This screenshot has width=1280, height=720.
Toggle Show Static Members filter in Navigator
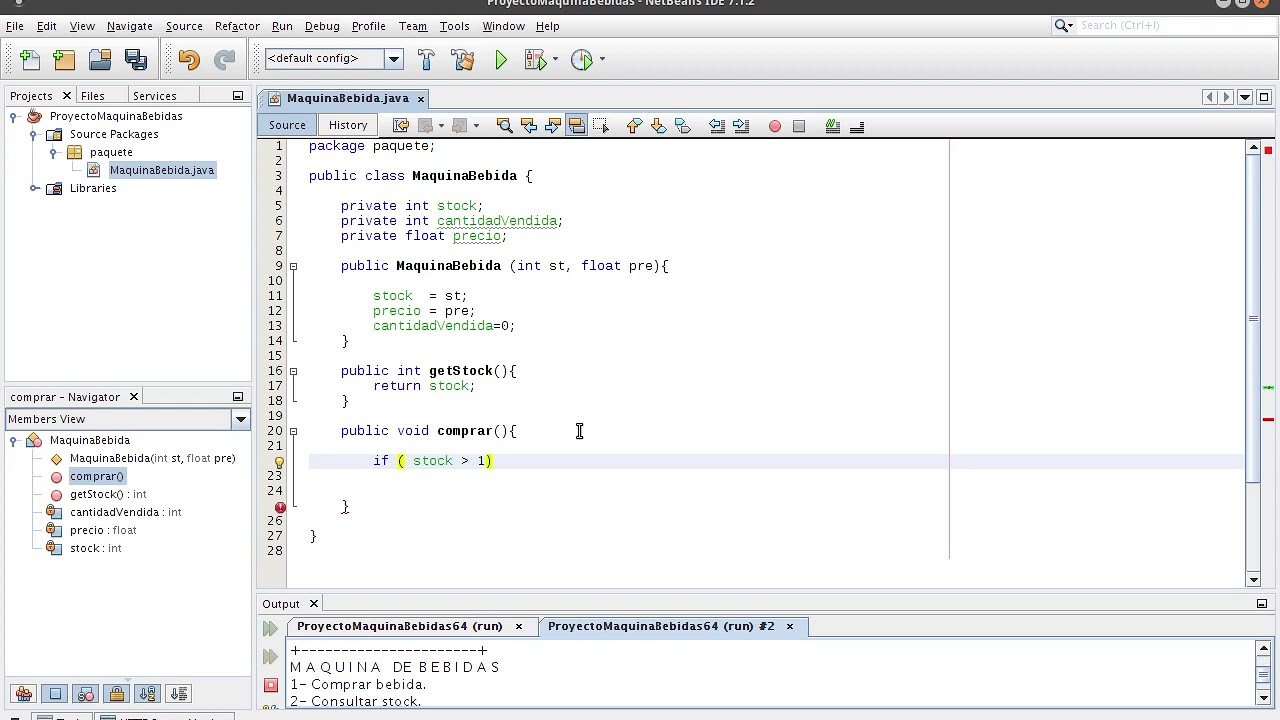(86, 694)
